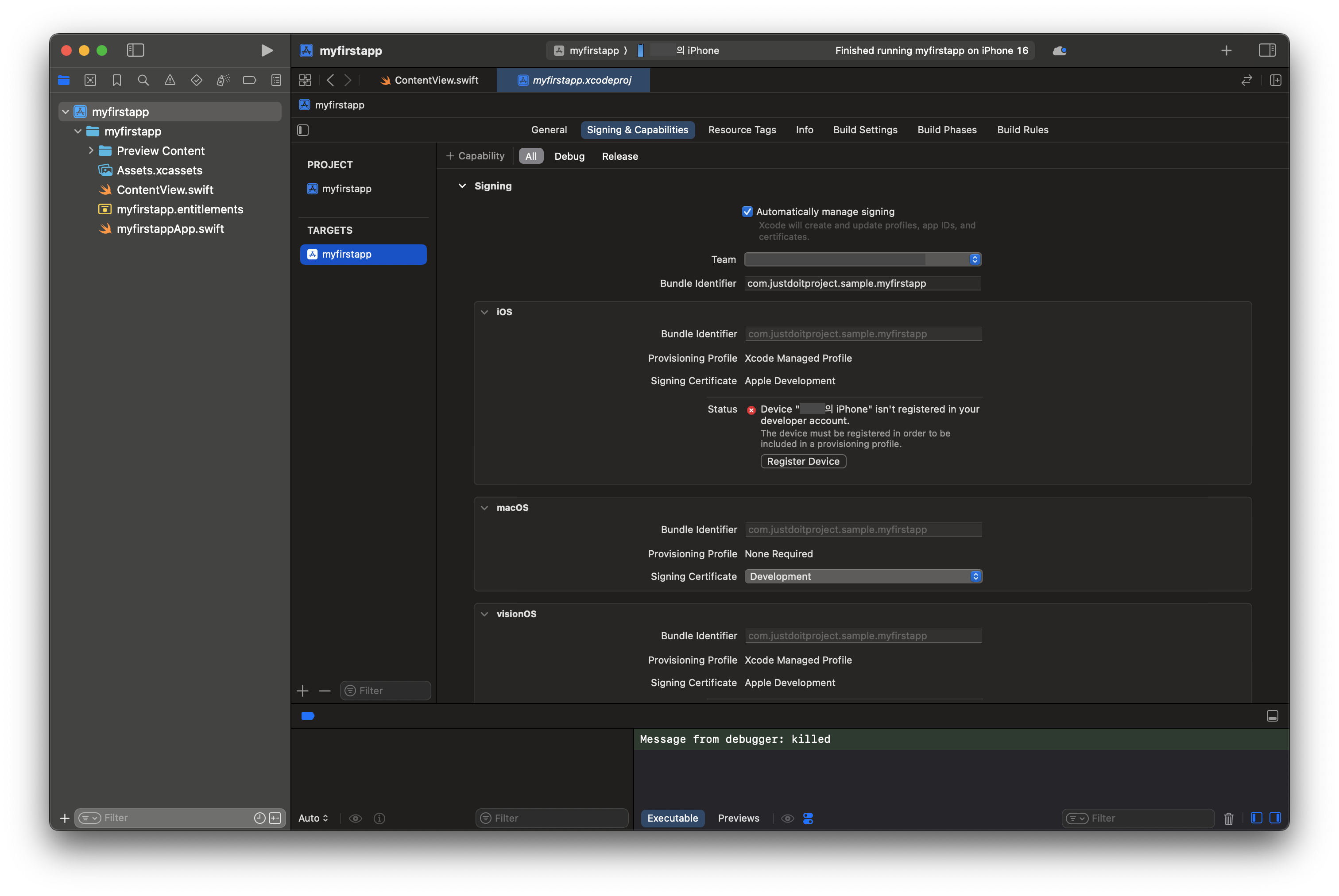The width and height of the screenshot is (1339, 896).
Task: Open the Team dropdown
Action: [x=863, y=259]
